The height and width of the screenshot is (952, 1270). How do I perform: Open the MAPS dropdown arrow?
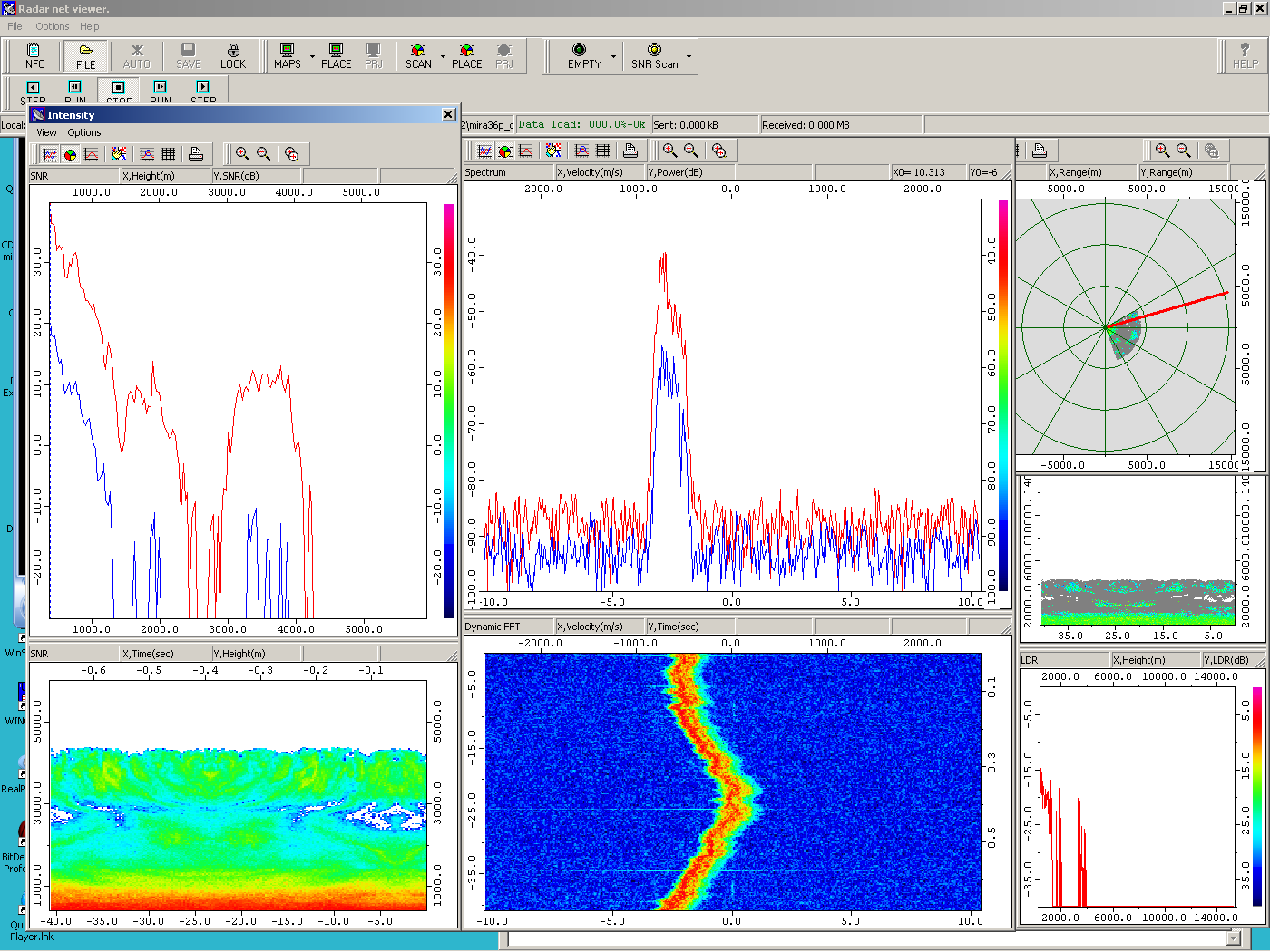[x=312, y=57]
